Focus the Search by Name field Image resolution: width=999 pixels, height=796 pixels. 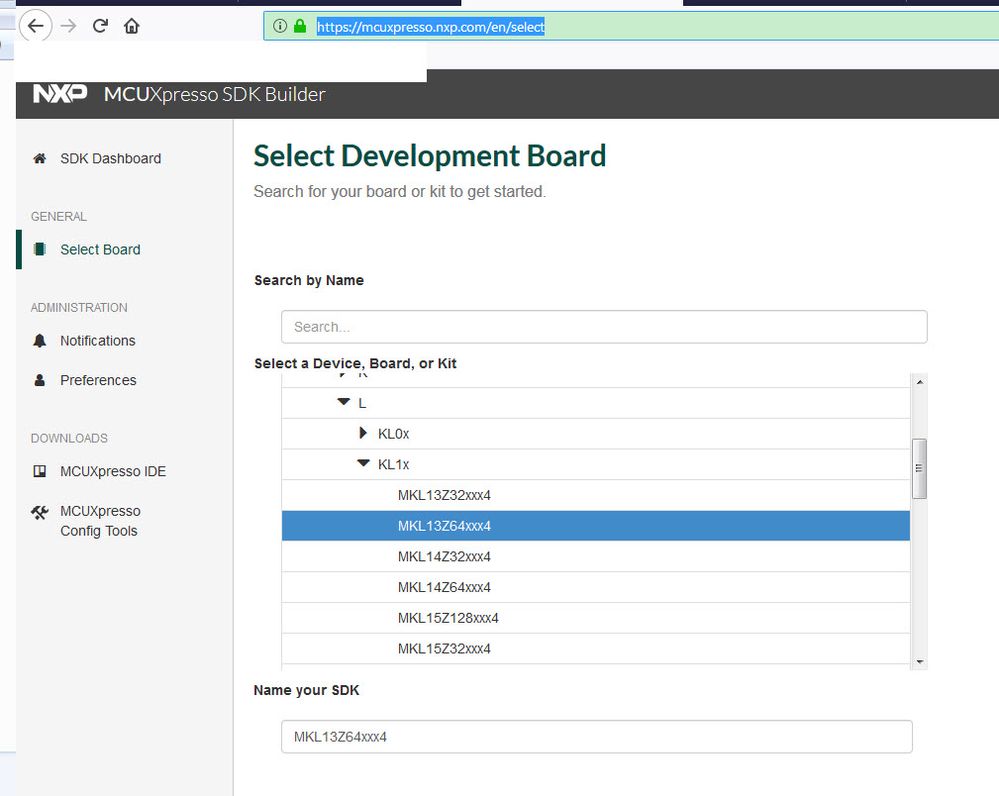pyautogui.click(x=604, y=327)
